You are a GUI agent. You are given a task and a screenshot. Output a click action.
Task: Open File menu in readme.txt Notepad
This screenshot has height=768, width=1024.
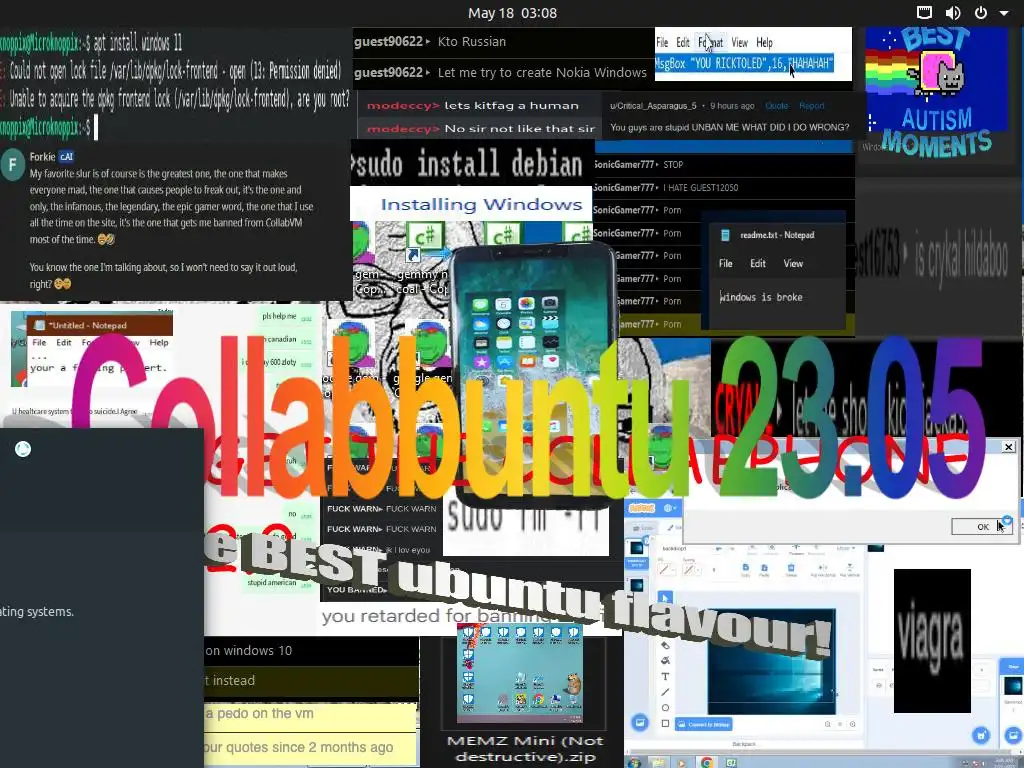726,263
